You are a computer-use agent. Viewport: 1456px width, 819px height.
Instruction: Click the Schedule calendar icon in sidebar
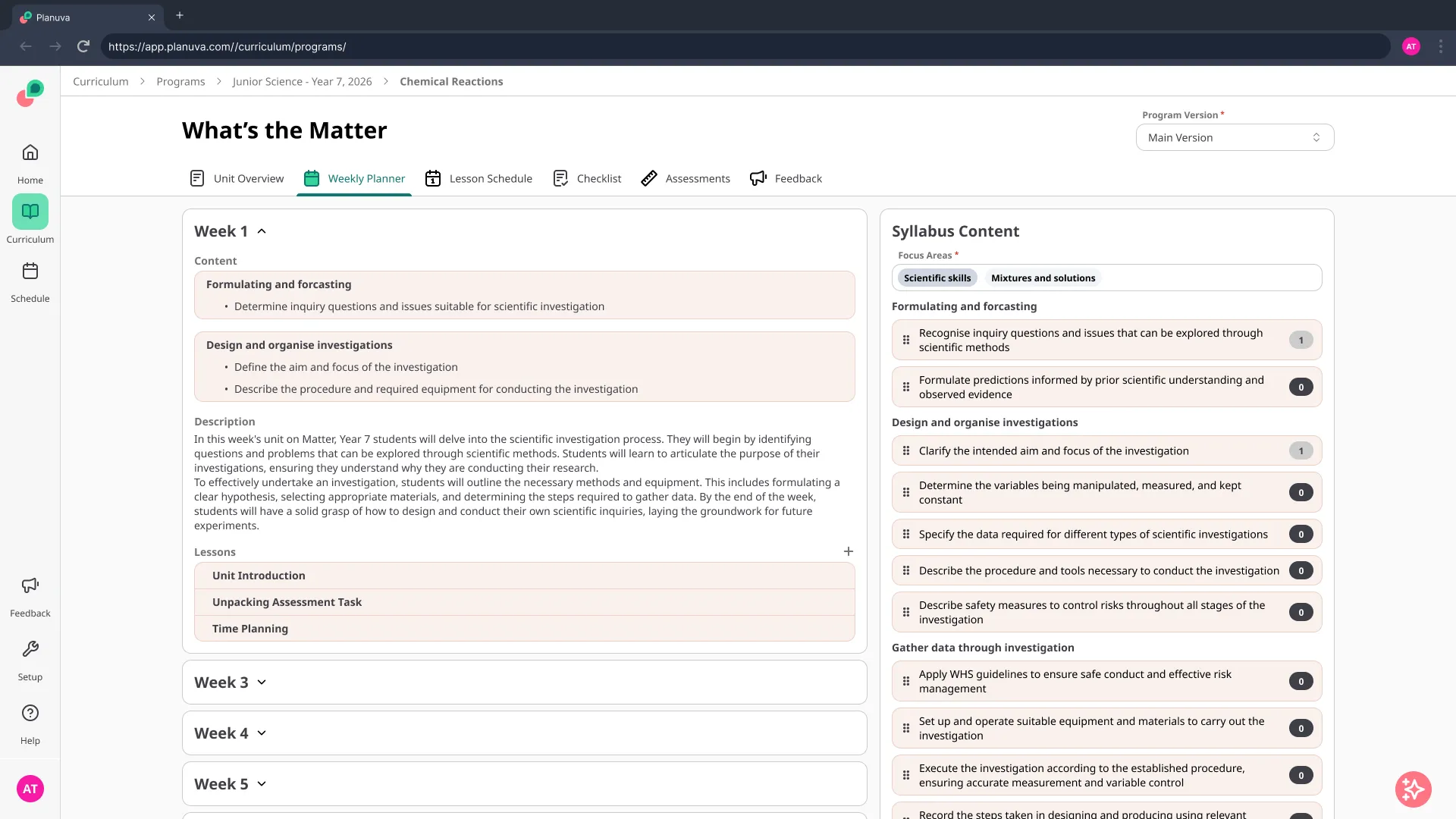[x=30, y=271]
